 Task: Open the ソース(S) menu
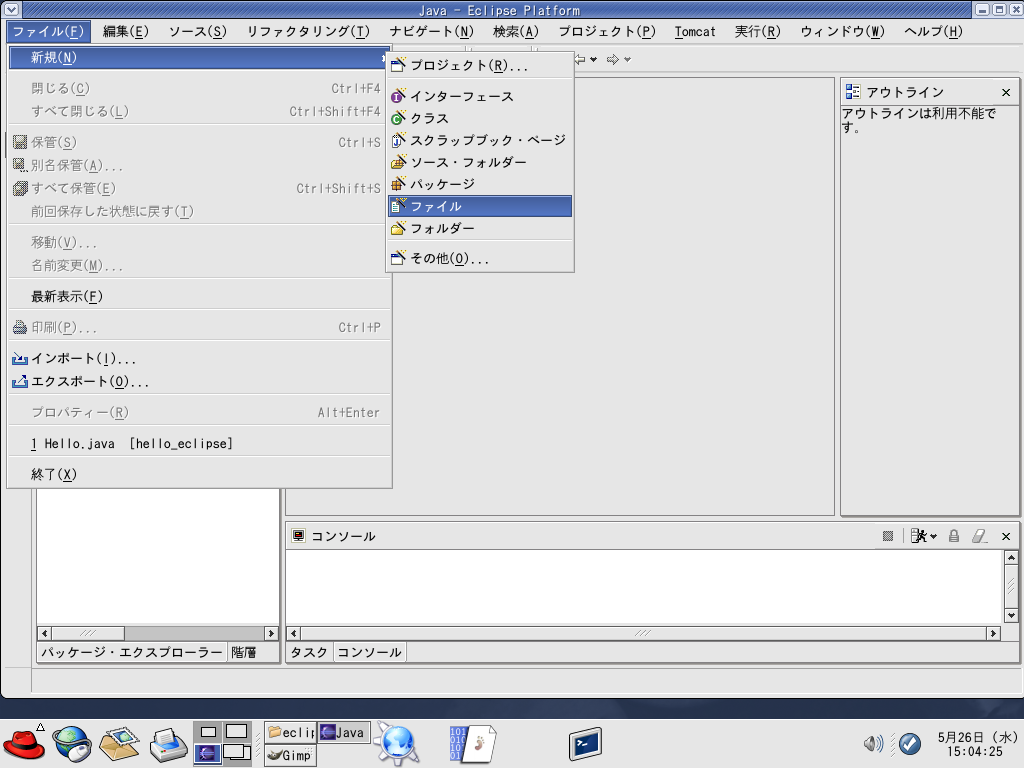(x=197, y=31)
